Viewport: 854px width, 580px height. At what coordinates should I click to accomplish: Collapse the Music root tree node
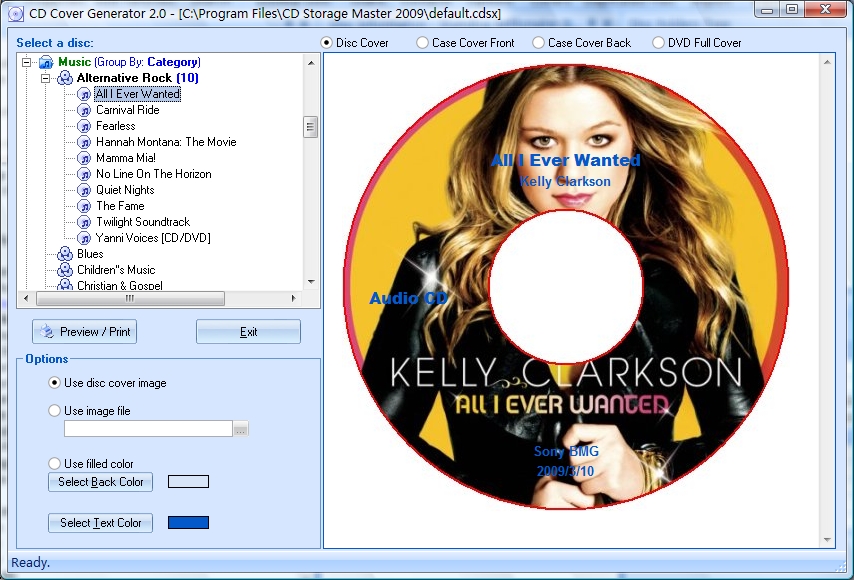27,62
